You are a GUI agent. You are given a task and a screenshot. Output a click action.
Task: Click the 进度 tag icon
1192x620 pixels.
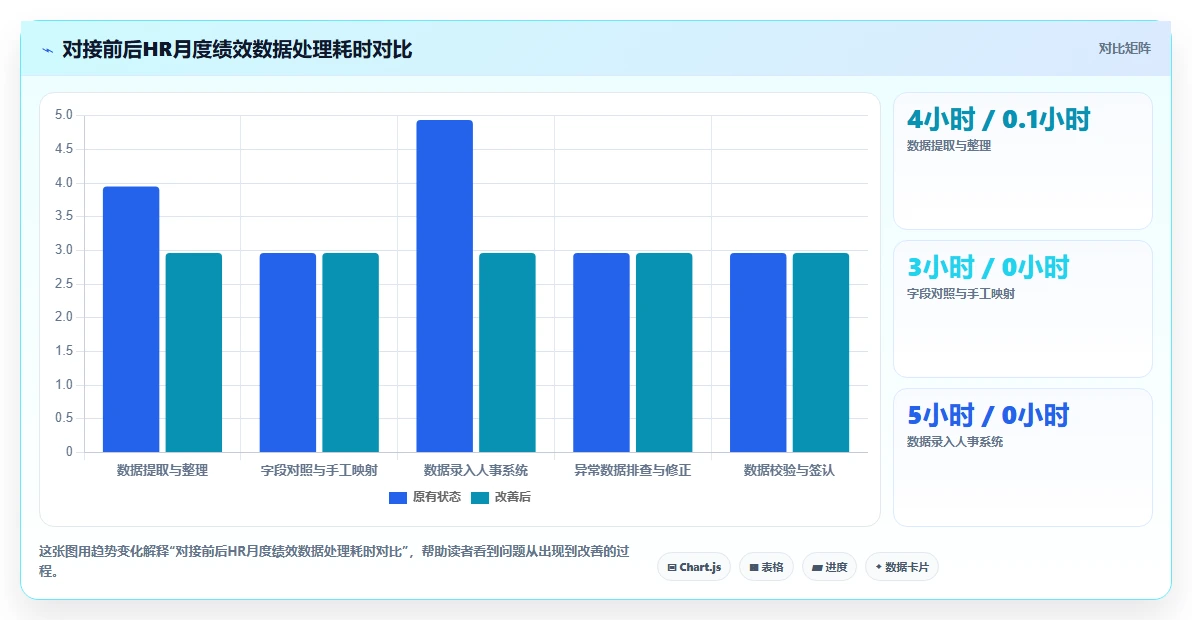(817, 568)
